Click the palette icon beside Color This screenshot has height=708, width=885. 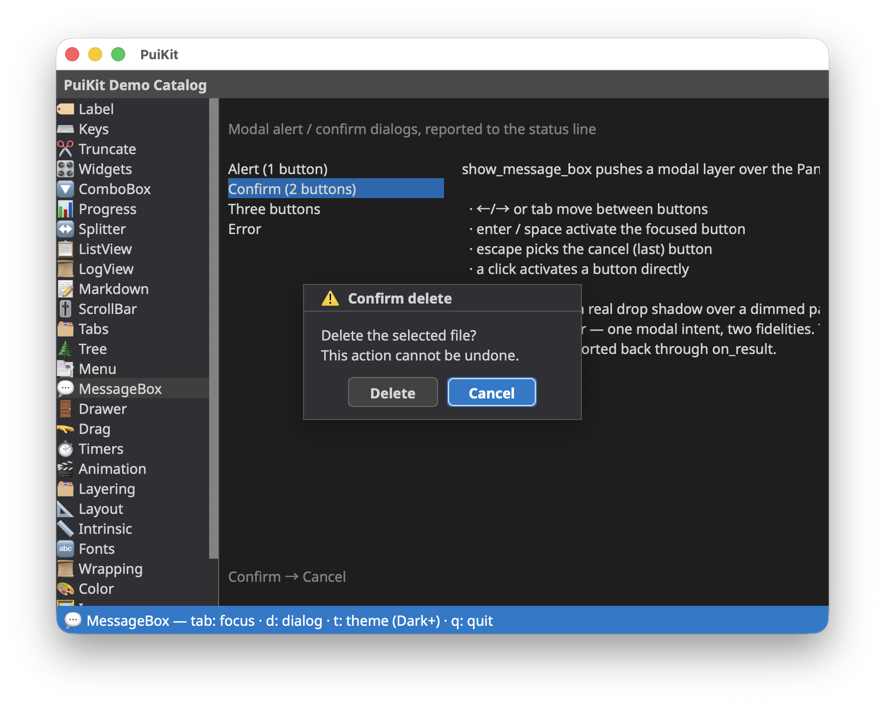[65, 589]
